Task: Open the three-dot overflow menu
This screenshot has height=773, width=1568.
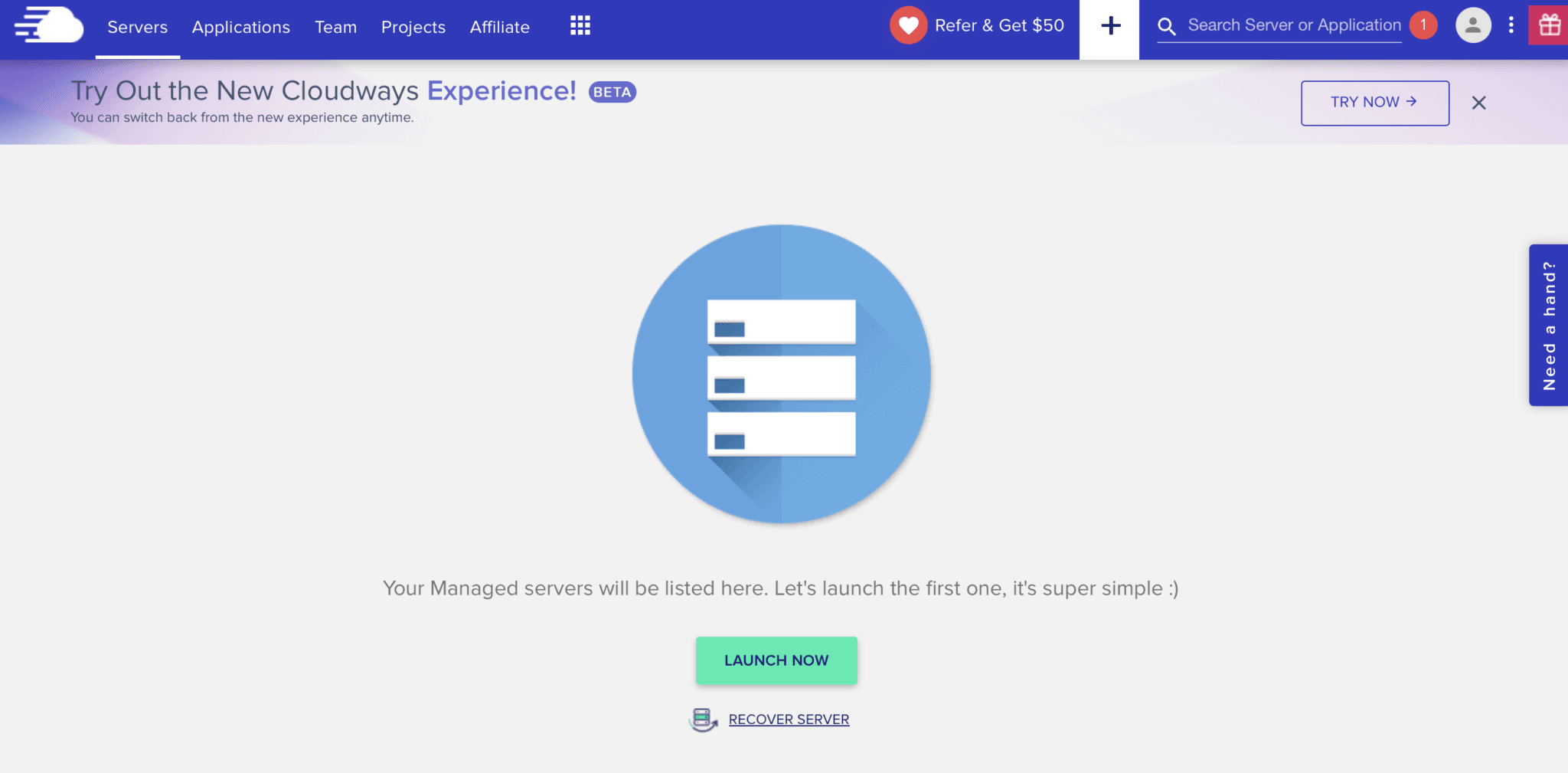Action: (x=1510, y=25)
